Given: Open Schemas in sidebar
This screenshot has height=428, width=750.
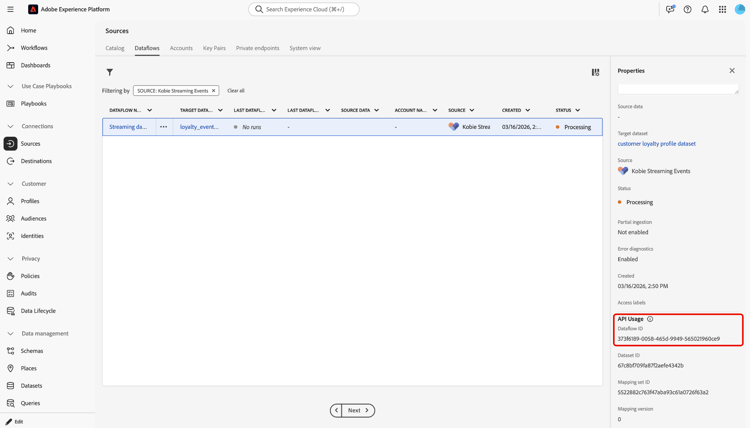Looking at the screenshot, I should point(32,351).
